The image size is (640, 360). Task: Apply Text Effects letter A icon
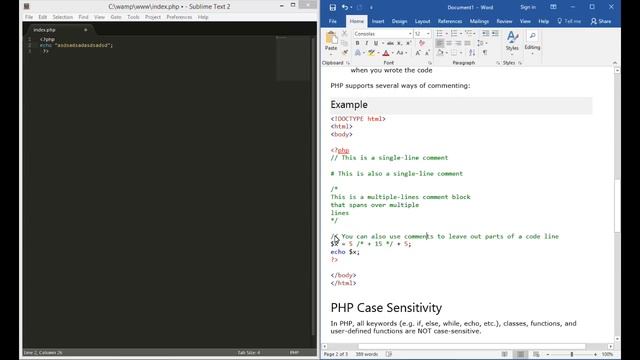pos(358,53)
